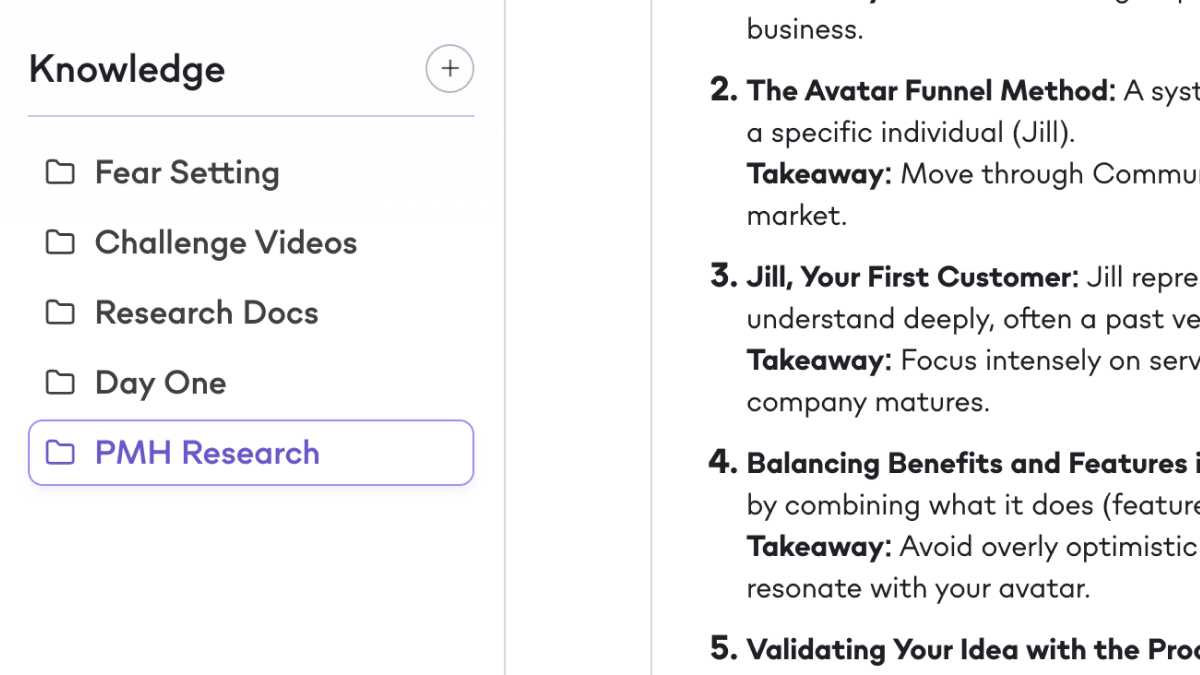Click the Challenge Videos folder icon
The width and height of the screenshot is (1200, 675).
pos(60,243)
